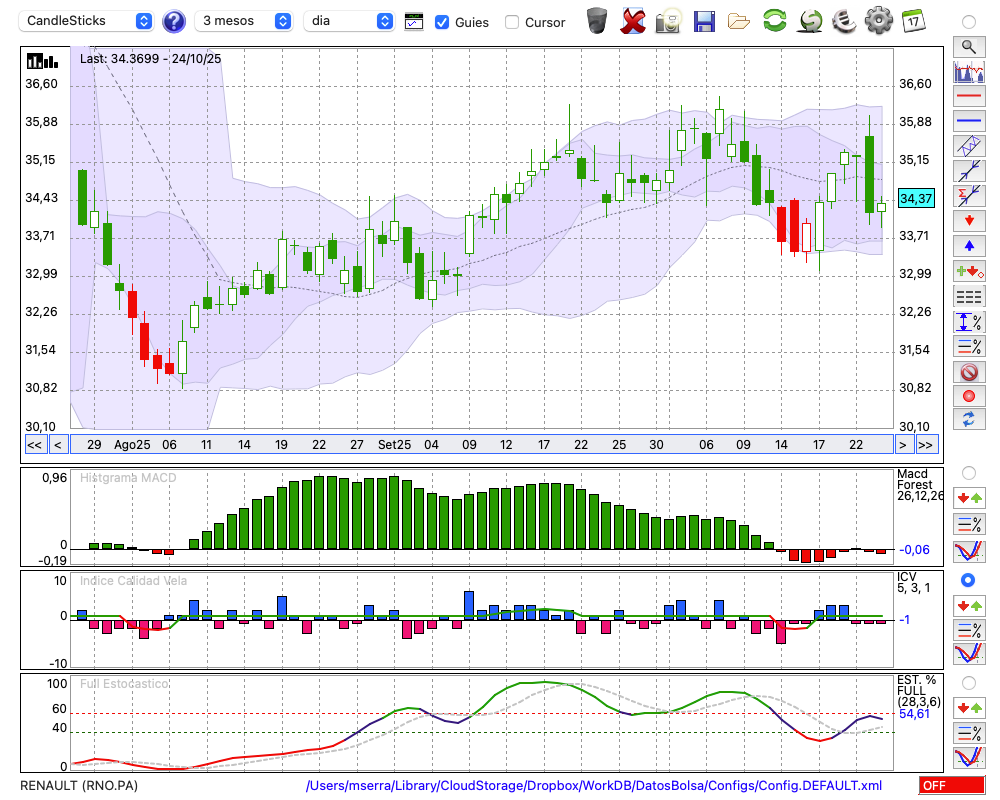Screen dimensions: 1000x800
Task: Click the Config.DEFAULT.xml file path link
Action: point(594,785)
